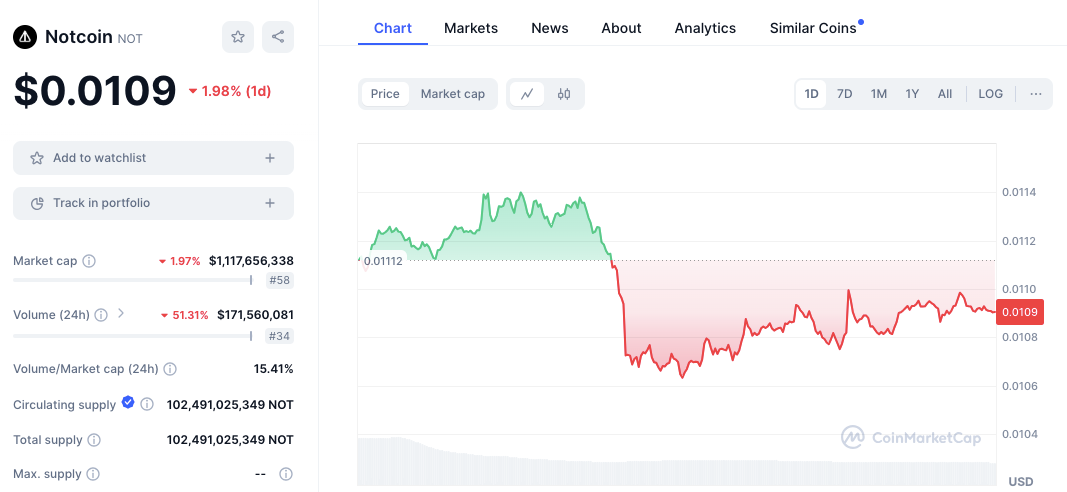Click the current price label 0.0109 on chart
Screen dimensions: 1067x492
coord(1019,312)
